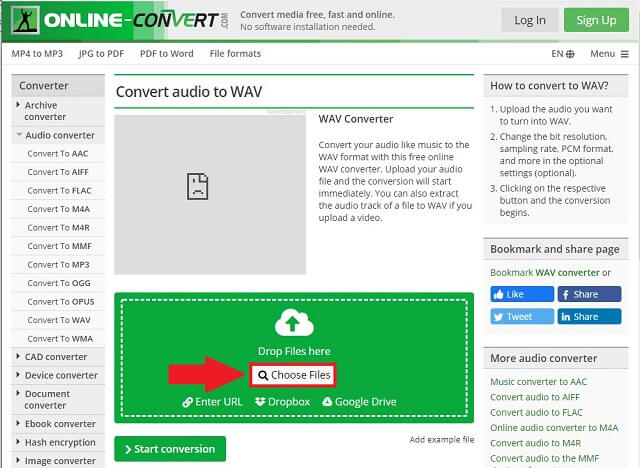The height and width of the screenshot is (468, 640).
Task: Click the globe icon next to EN
Action: pyautogui.click(x=570, y=54)
